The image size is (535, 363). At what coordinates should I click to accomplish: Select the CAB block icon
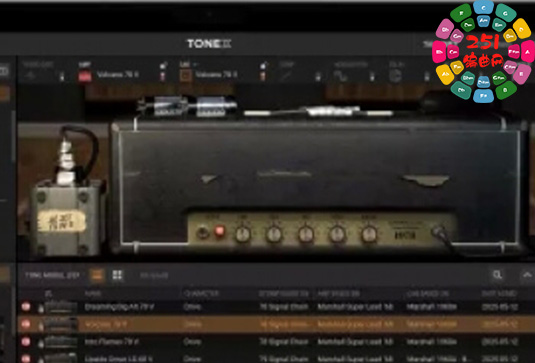point(186,75)
